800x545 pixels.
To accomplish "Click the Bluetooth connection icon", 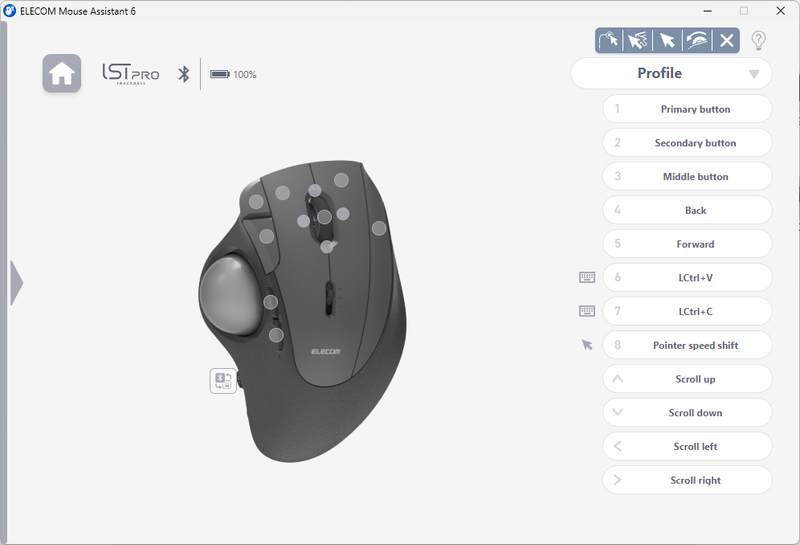I will coord(184,74).
